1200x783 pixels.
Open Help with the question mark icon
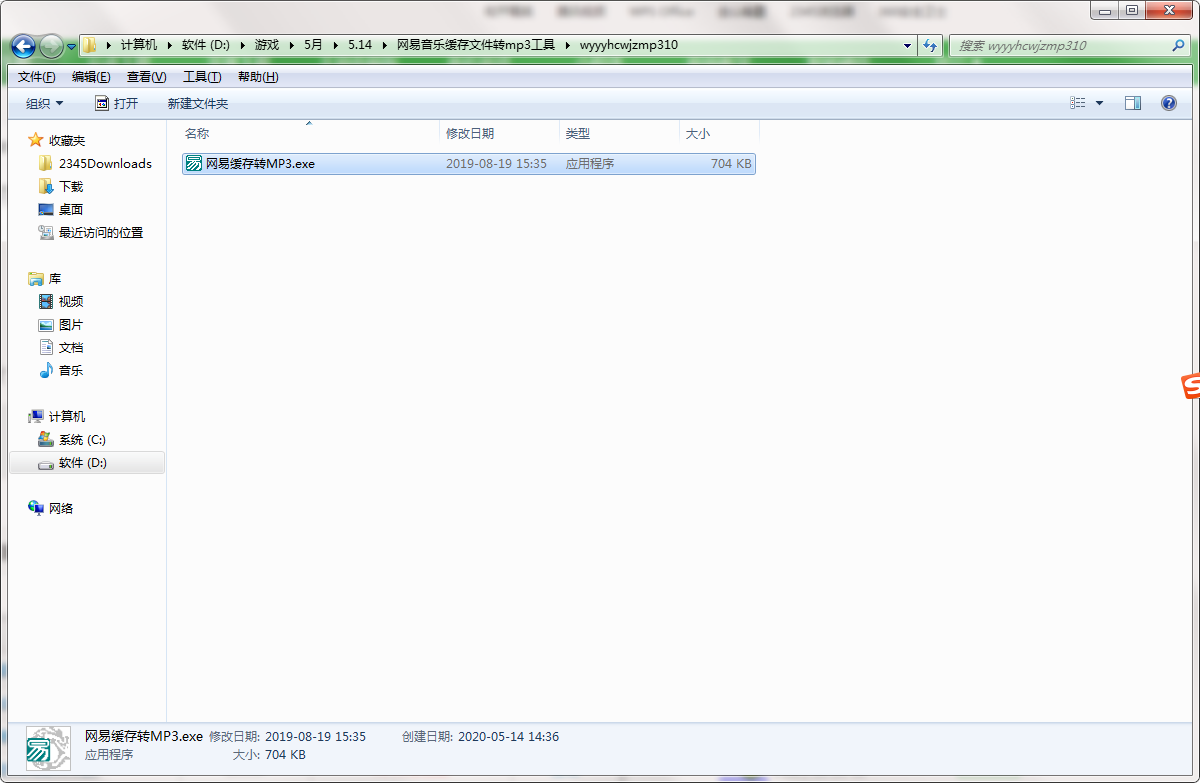(1168, 103)
